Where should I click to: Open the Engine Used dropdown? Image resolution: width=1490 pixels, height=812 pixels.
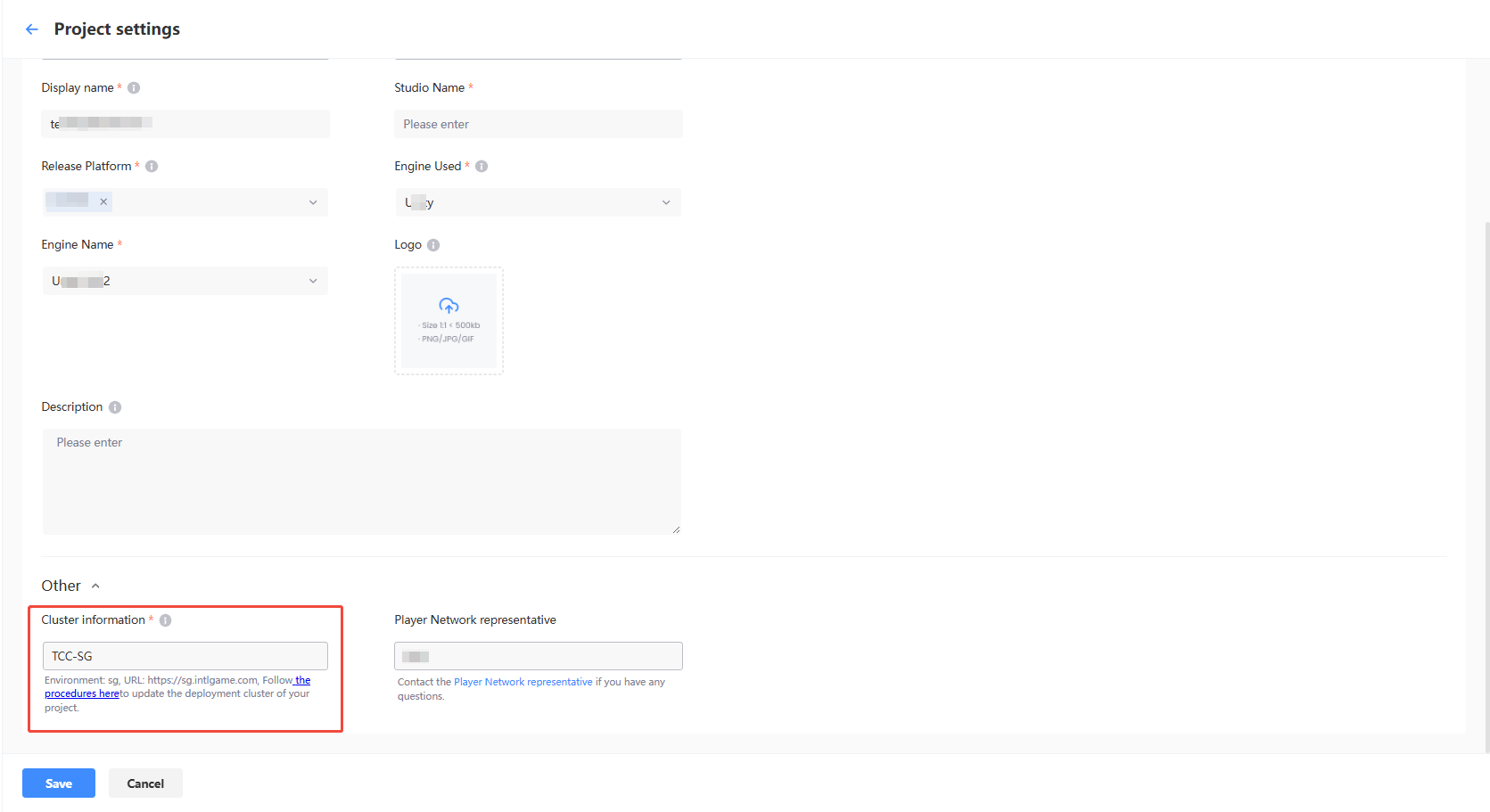point(665,202)
